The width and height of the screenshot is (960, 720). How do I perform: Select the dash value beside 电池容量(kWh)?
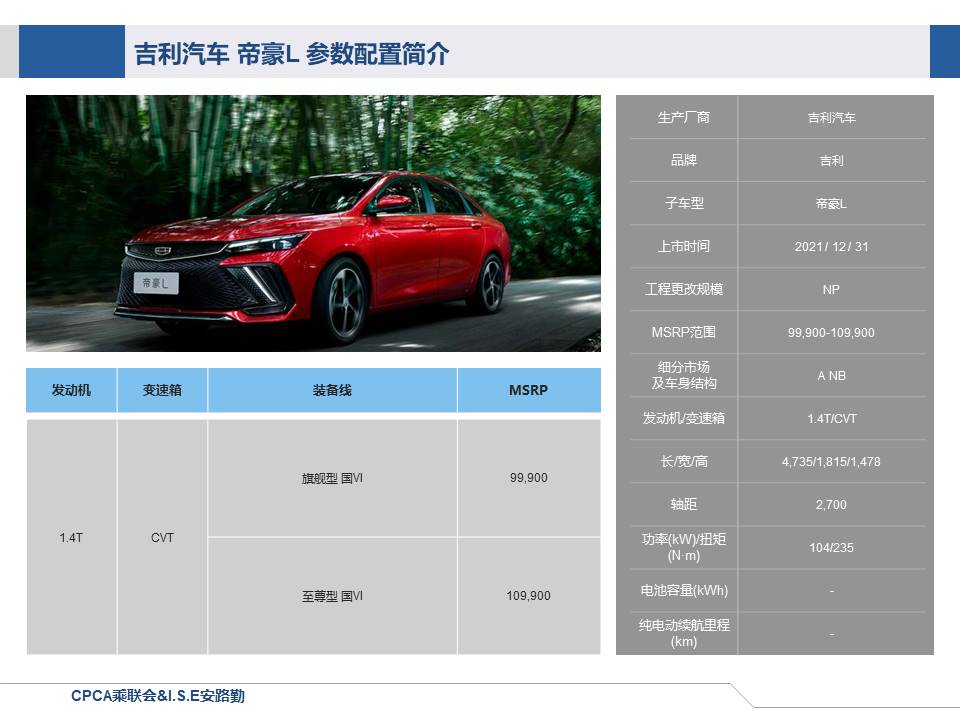pyautogui.click(x=831, y=591)
